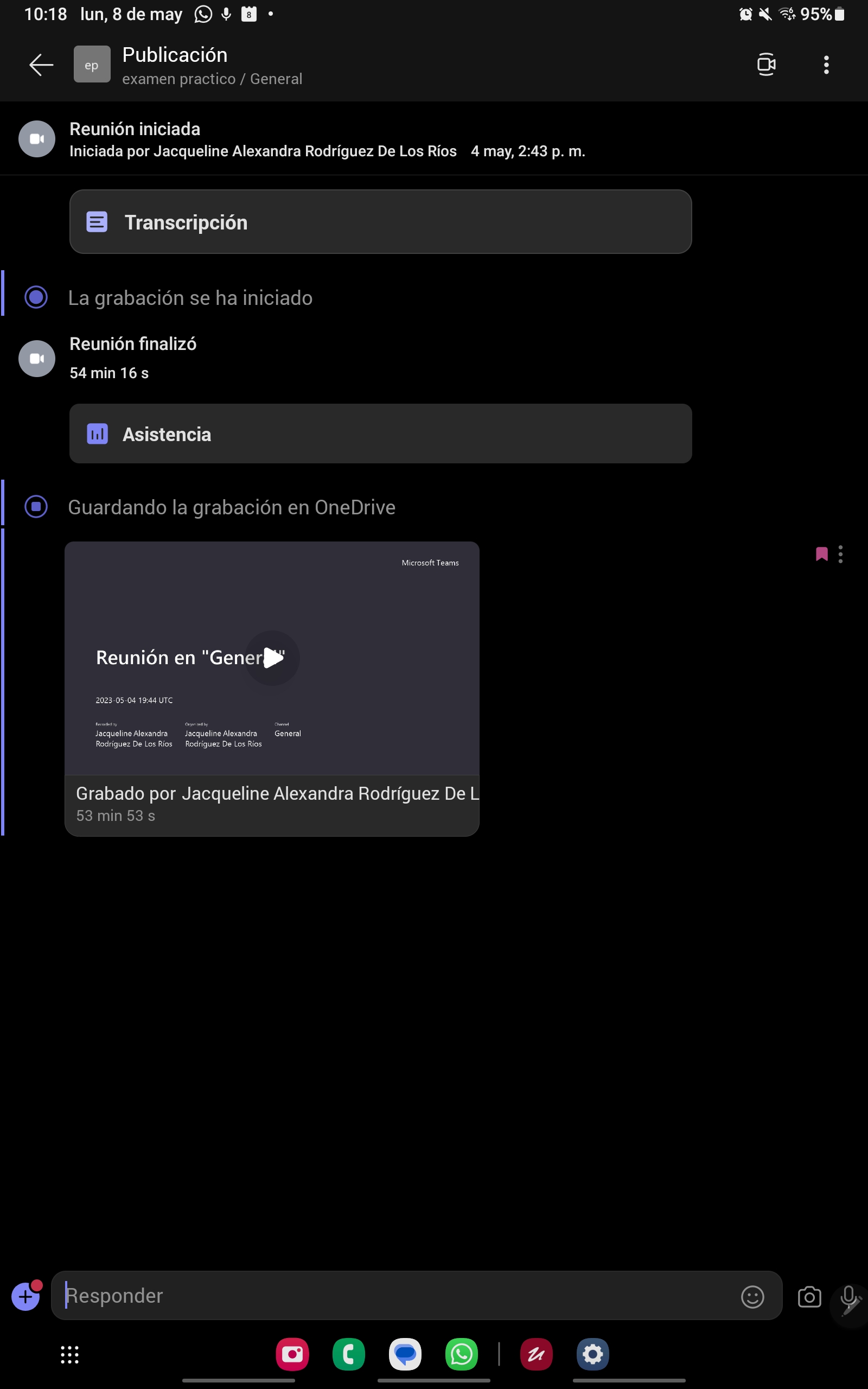Open the emoji picker in reply box
Image resolution: width=868 pixels, height=1389 pixels.
click(x=752, y=1296)
